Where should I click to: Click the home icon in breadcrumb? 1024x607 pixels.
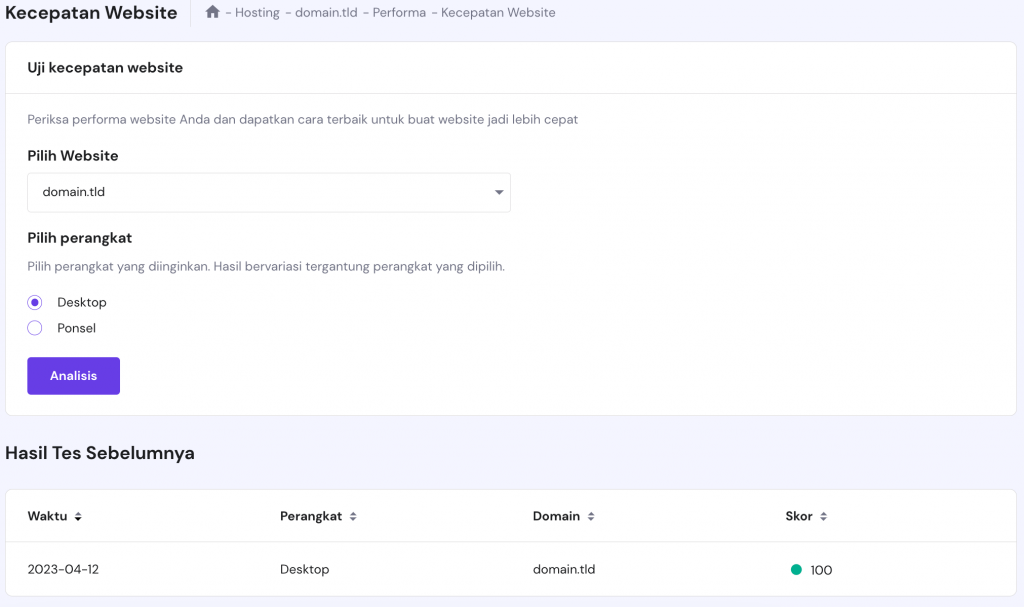tap(212, 13)
